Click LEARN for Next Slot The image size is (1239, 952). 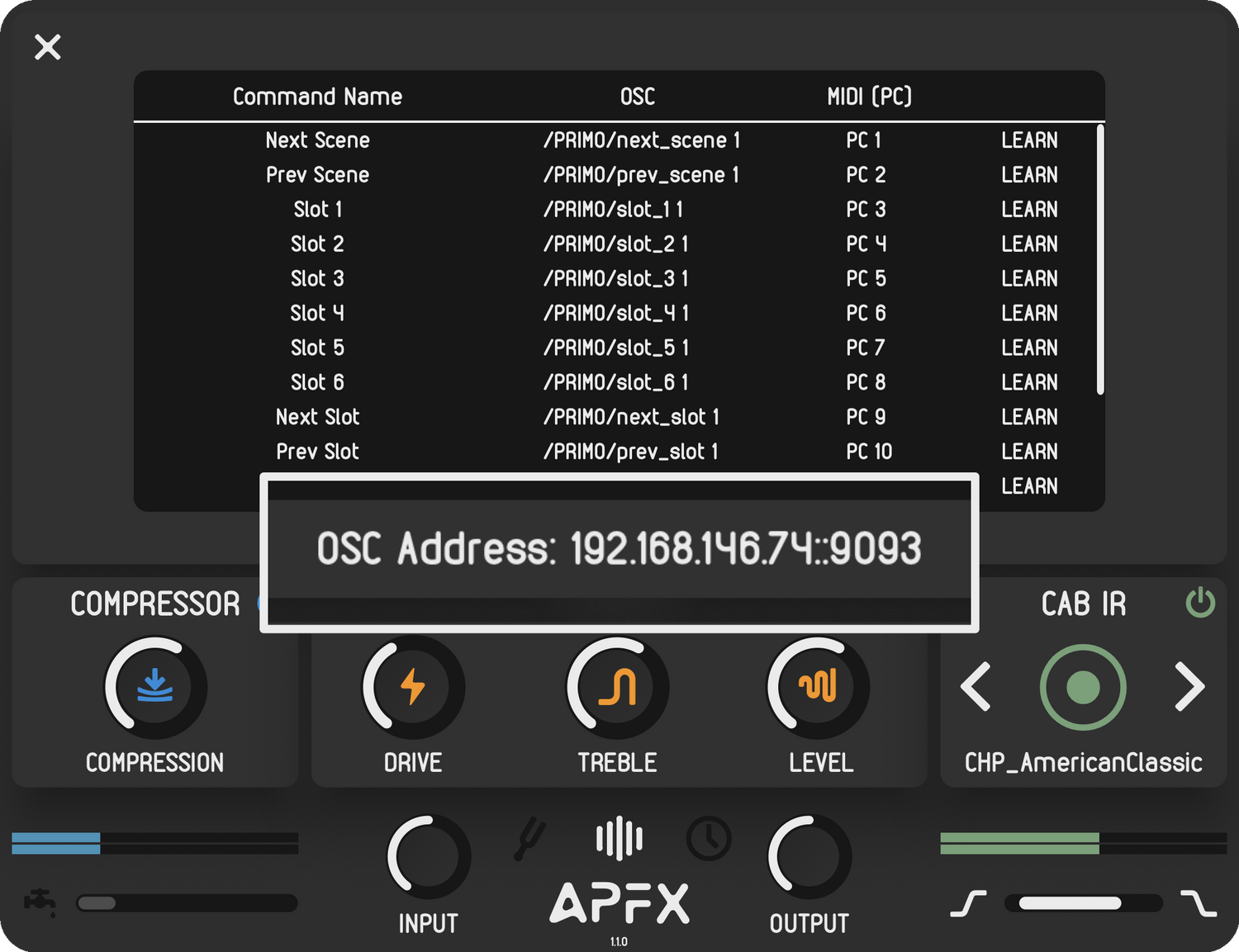click(x=1029, y=418)
